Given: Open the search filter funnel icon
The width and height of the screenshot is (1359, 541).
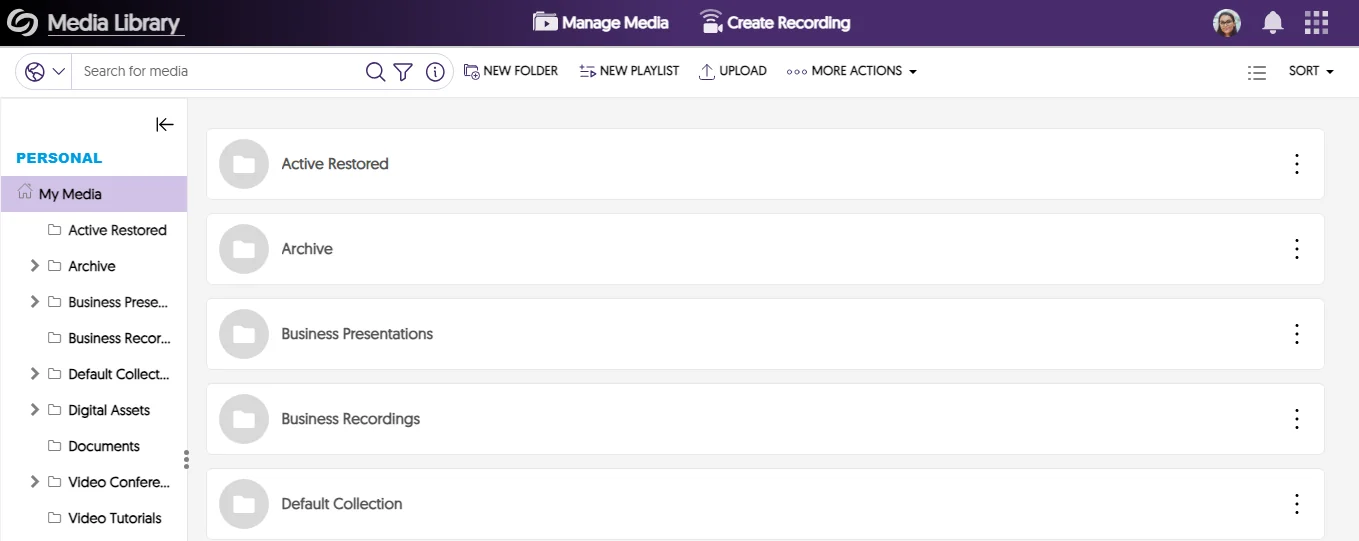Looking at the screenshot, I should (403, 71).
